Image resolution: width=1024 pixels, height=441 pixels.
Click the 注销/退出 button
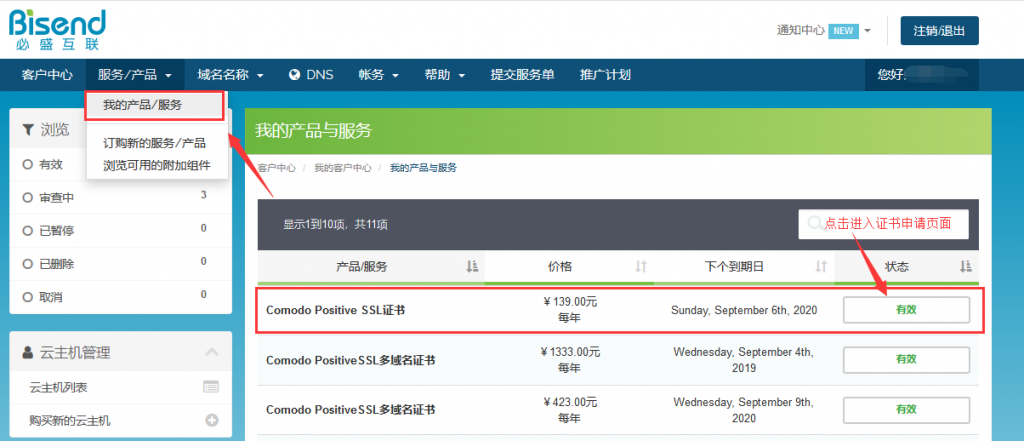pyautogui.click(x=939, y=31)
